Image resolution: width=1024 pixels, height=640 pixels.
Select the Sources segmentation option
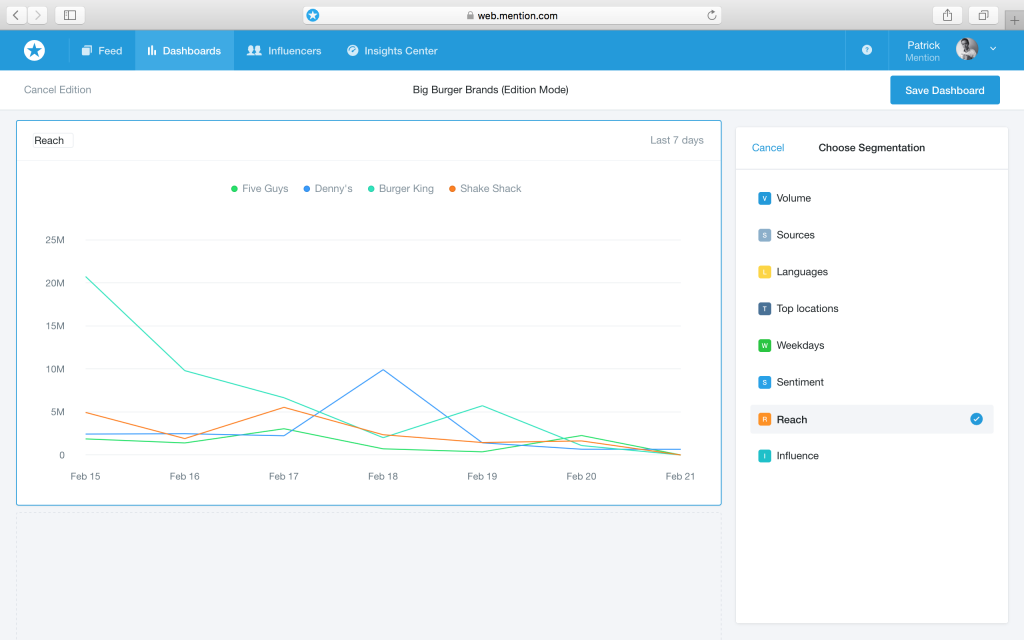click(872, 234)
